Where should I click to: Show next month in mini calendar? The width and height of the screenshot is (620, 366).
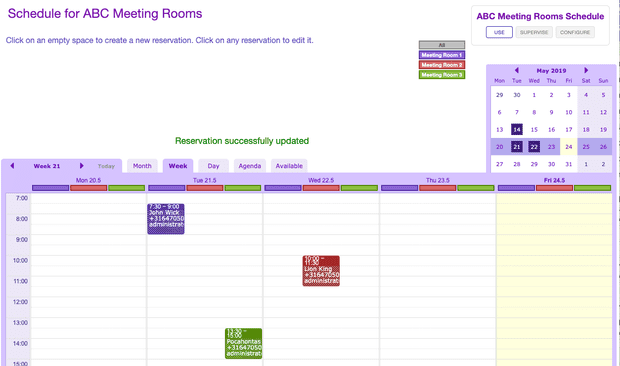586,70
